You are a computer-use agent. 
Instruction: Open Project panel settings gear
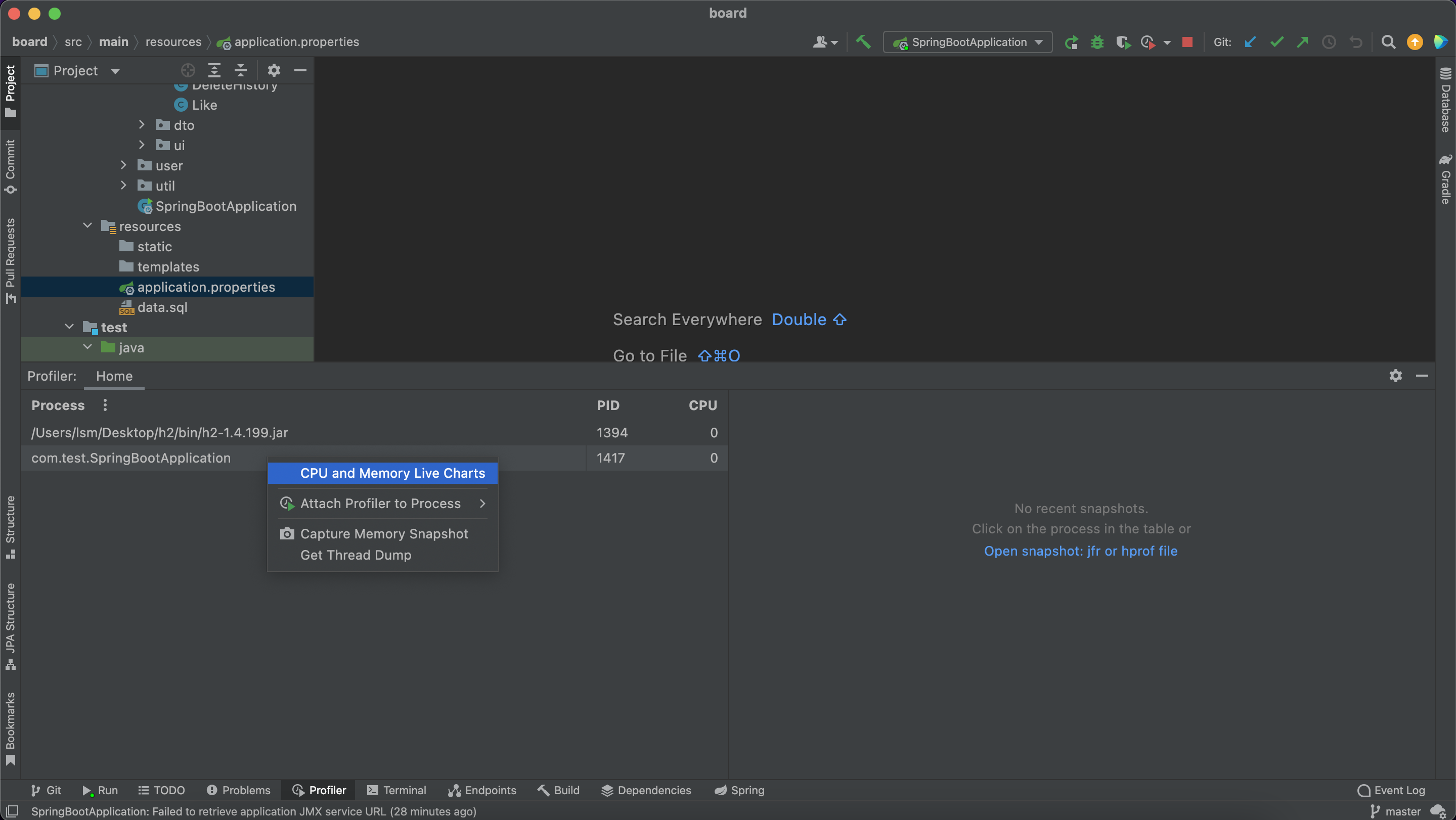tap(274, 70)
